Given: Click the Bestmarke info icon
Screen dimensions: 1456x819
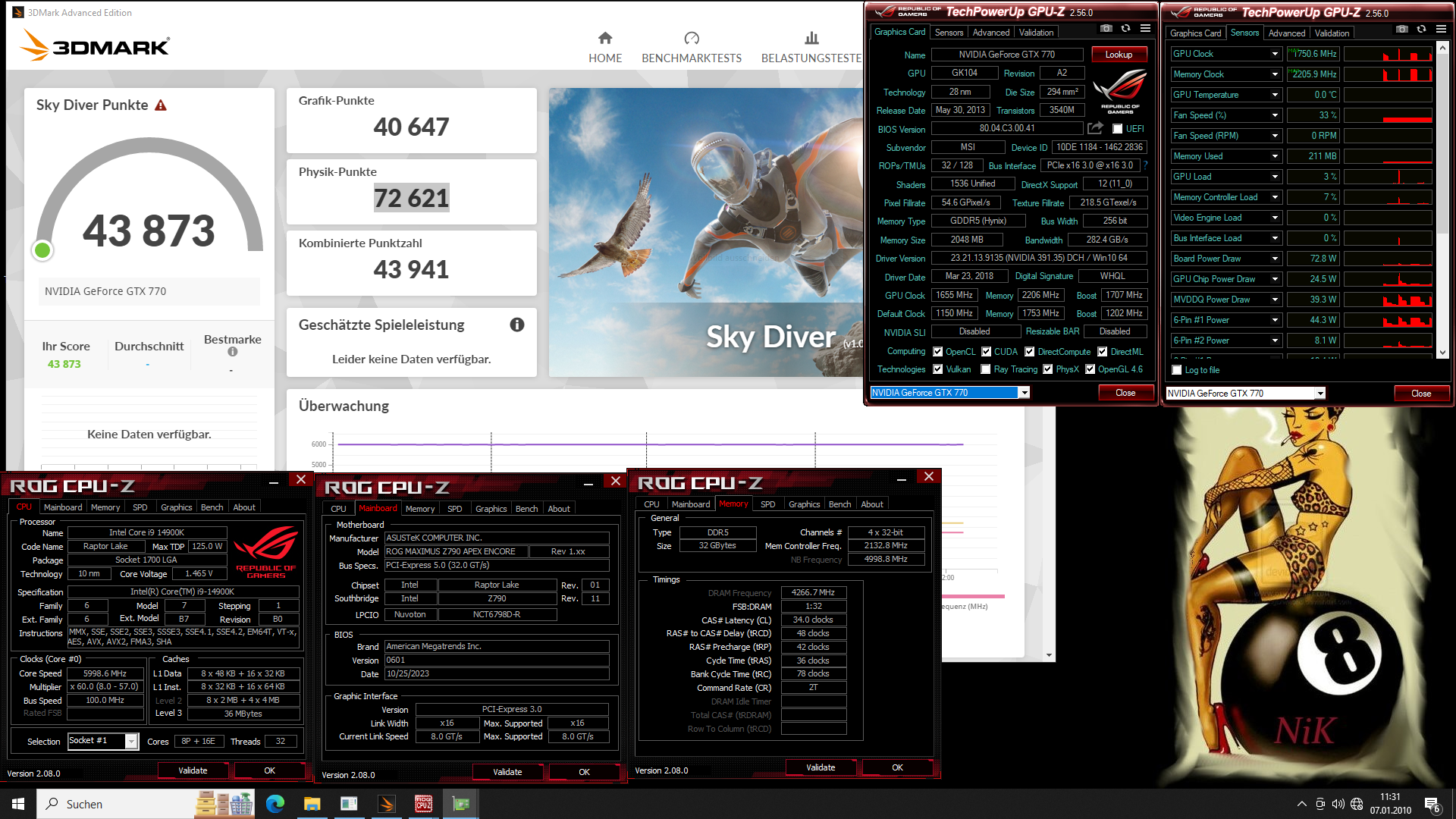Looking at the screenshot, I should [x=233, y=352].
